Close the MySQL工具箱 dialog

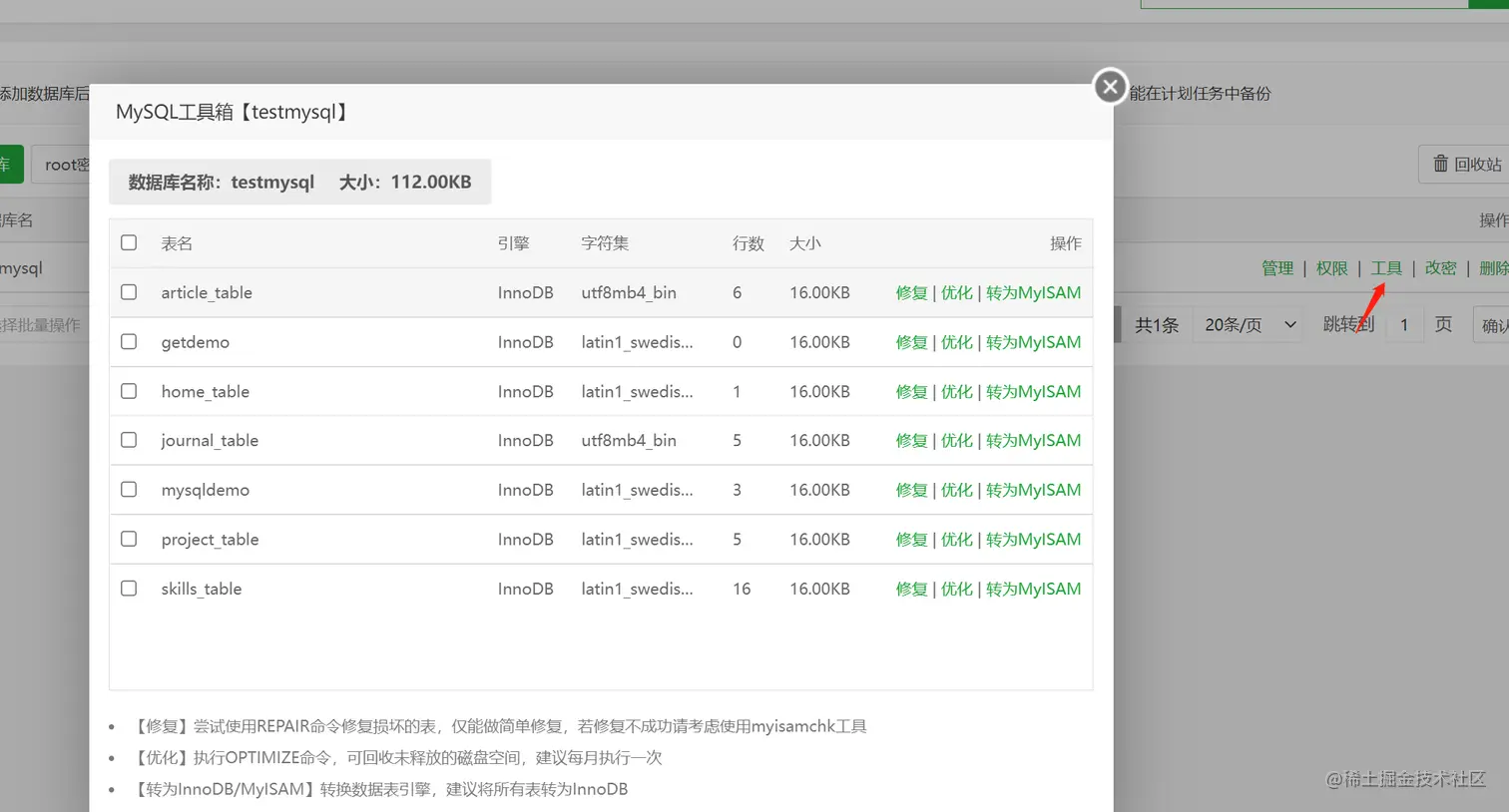(x=1110, y=87)
